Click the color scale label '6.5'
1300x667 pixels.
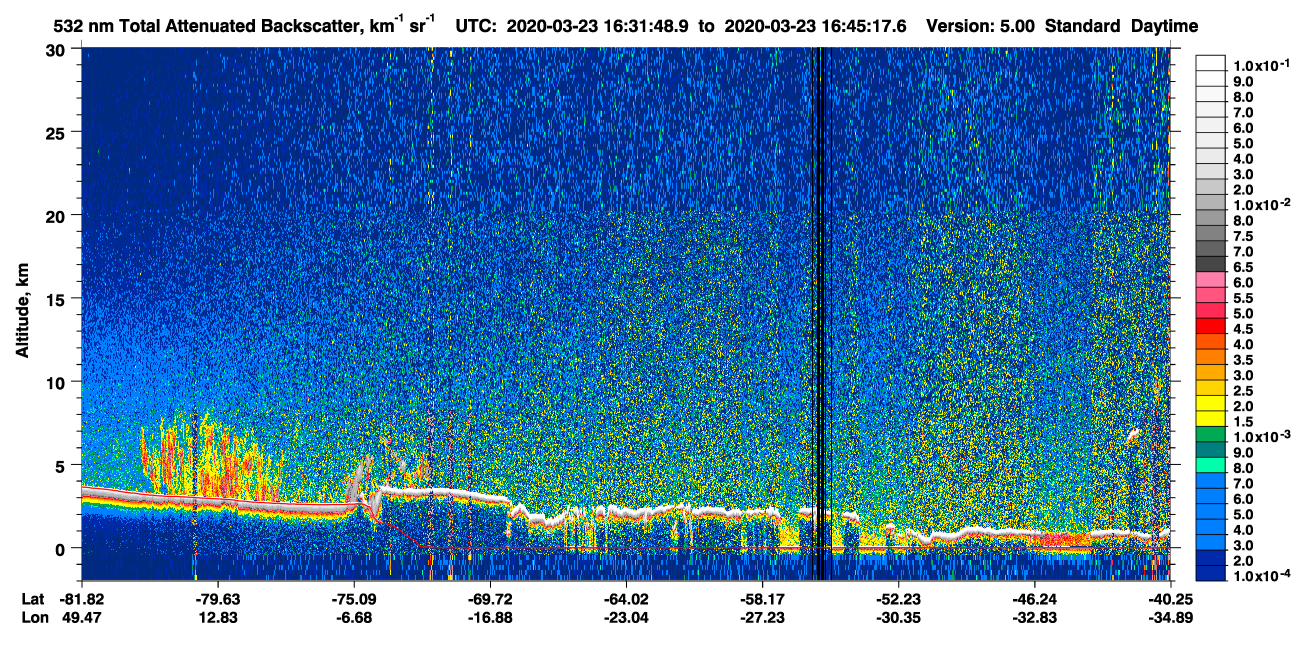(x=1244, y=267)
